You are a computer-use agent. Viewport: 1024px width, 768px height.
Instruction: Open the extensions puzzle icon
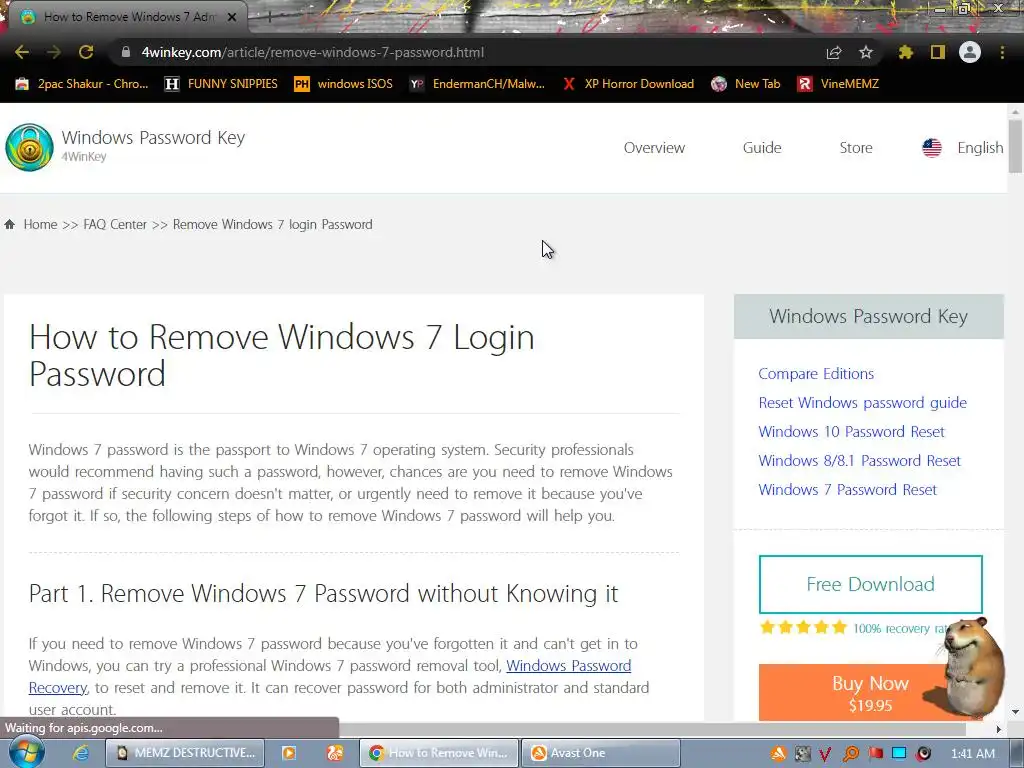pyautogui.click(x=906, y=52)
